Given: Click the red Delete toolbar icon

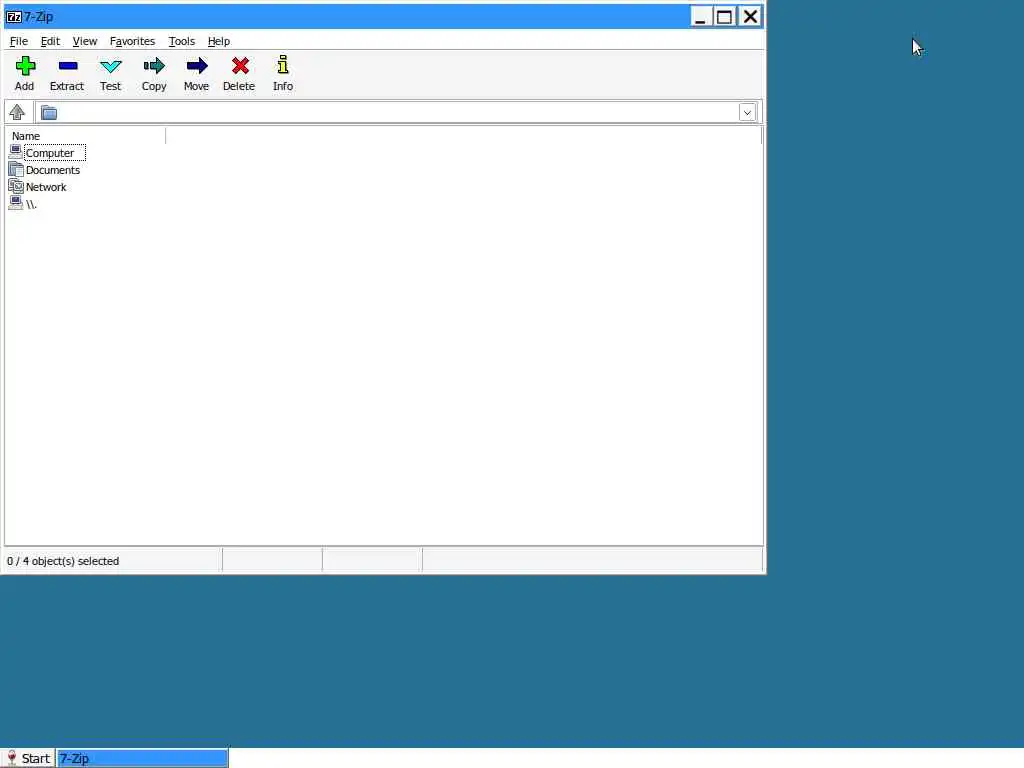Looking at the screenshot, I should [240, 66].
